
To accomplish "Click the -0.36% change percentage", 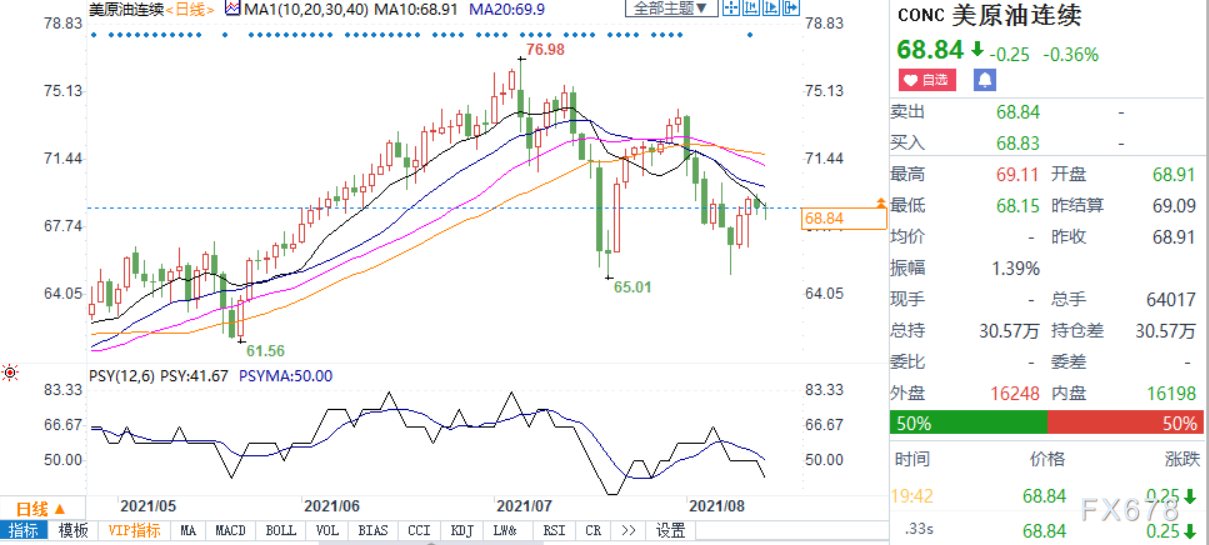I will click(1070, 54).
